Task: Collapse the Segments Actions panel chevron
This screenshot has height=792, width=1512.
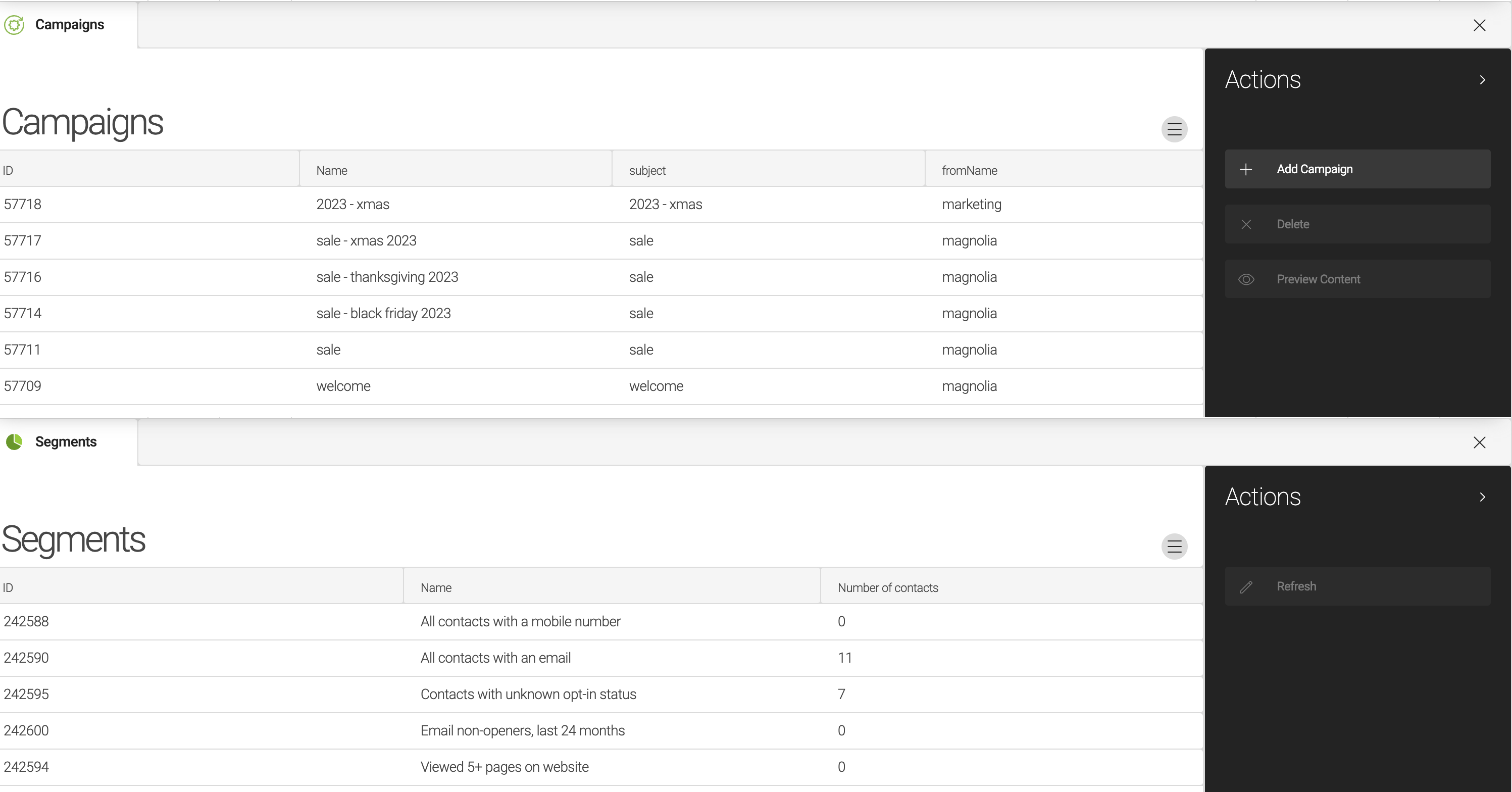Action: tap(1482, 498)
